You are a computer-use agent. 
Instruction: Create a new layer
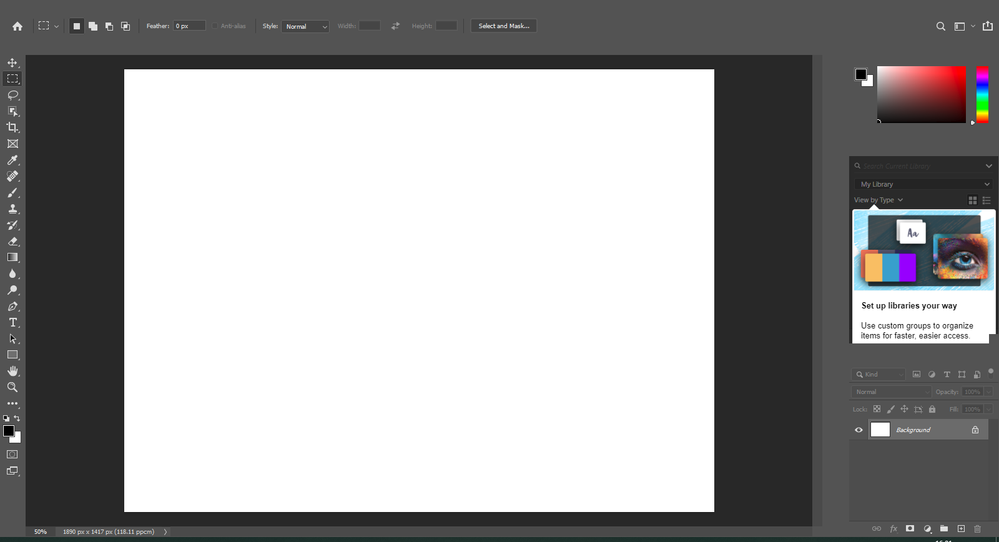(x=961, y=529)
